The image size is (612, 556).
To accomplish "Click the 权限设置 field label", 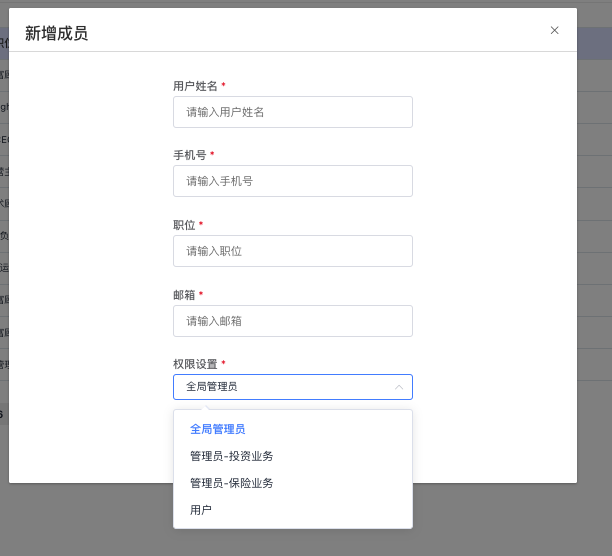I will coord(195,364).
